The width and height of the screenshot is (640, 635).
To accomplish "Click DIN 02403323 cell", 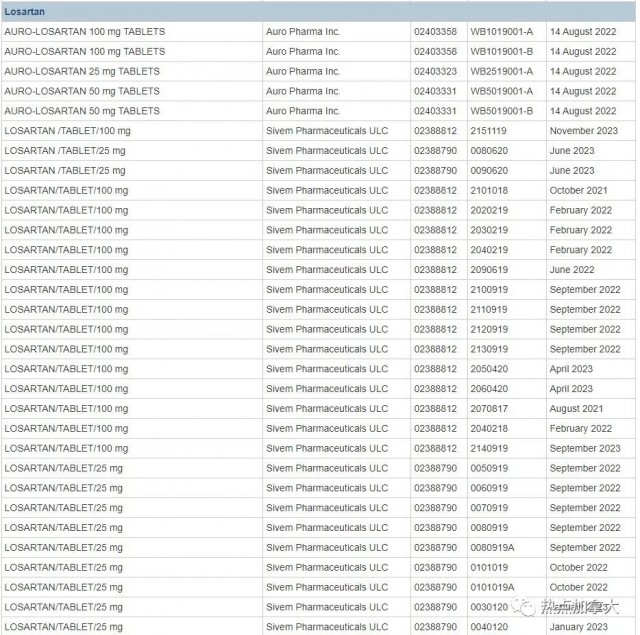I will pyautogui.click(x=435, y=71).
